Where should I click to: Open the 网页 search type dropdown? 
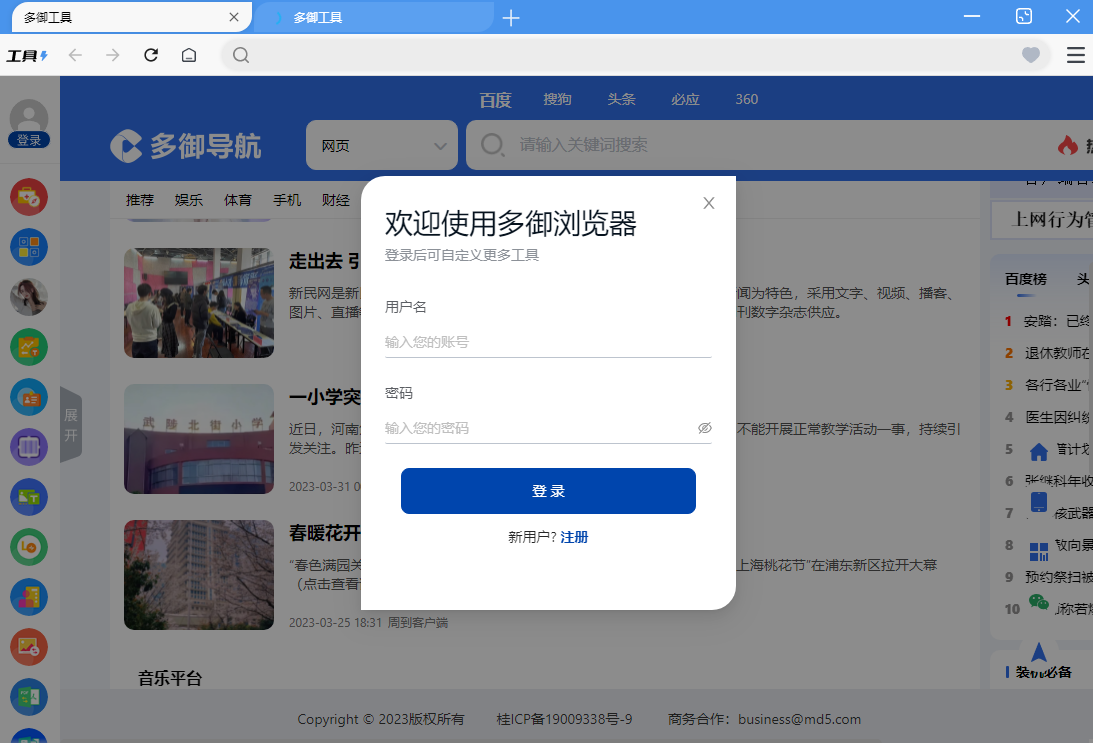[381, 145]
